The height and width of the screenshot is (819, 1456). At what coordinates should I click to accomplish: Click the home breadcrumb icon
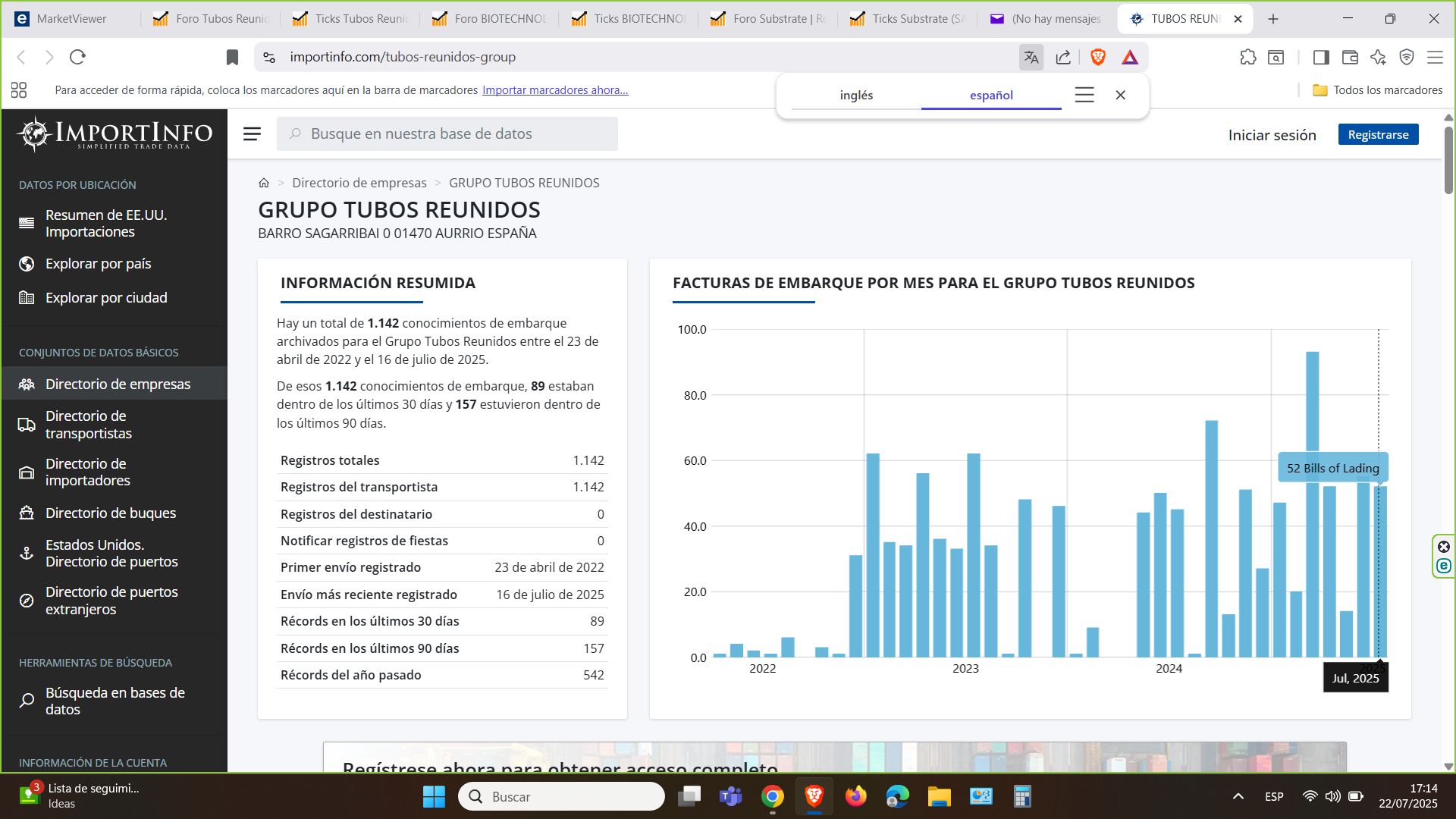tap(264, 183)
